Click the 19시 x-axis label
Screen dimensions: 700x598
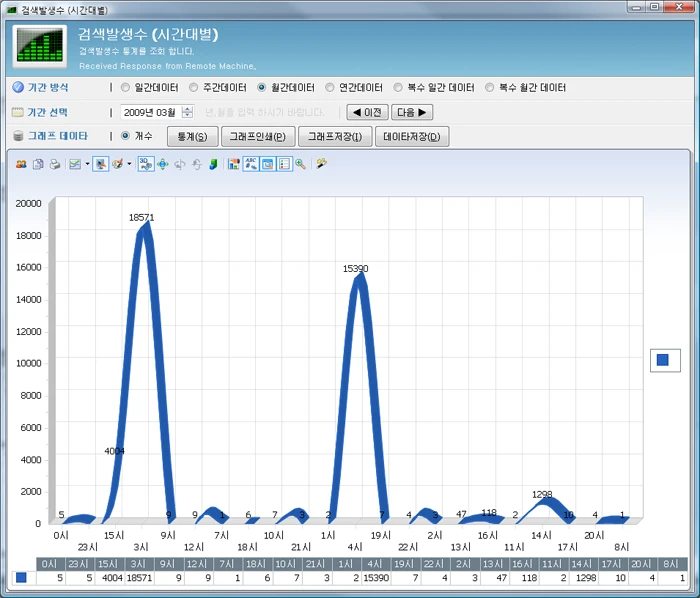coord(381,535)
